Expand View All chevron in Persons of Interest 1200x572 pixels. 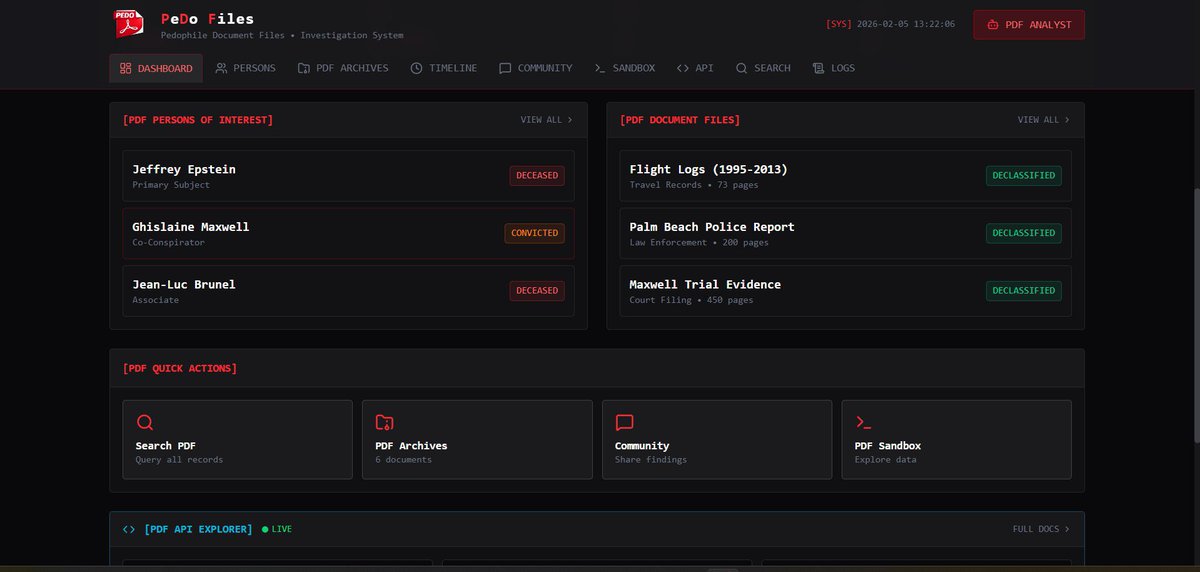tap(570, 120)
